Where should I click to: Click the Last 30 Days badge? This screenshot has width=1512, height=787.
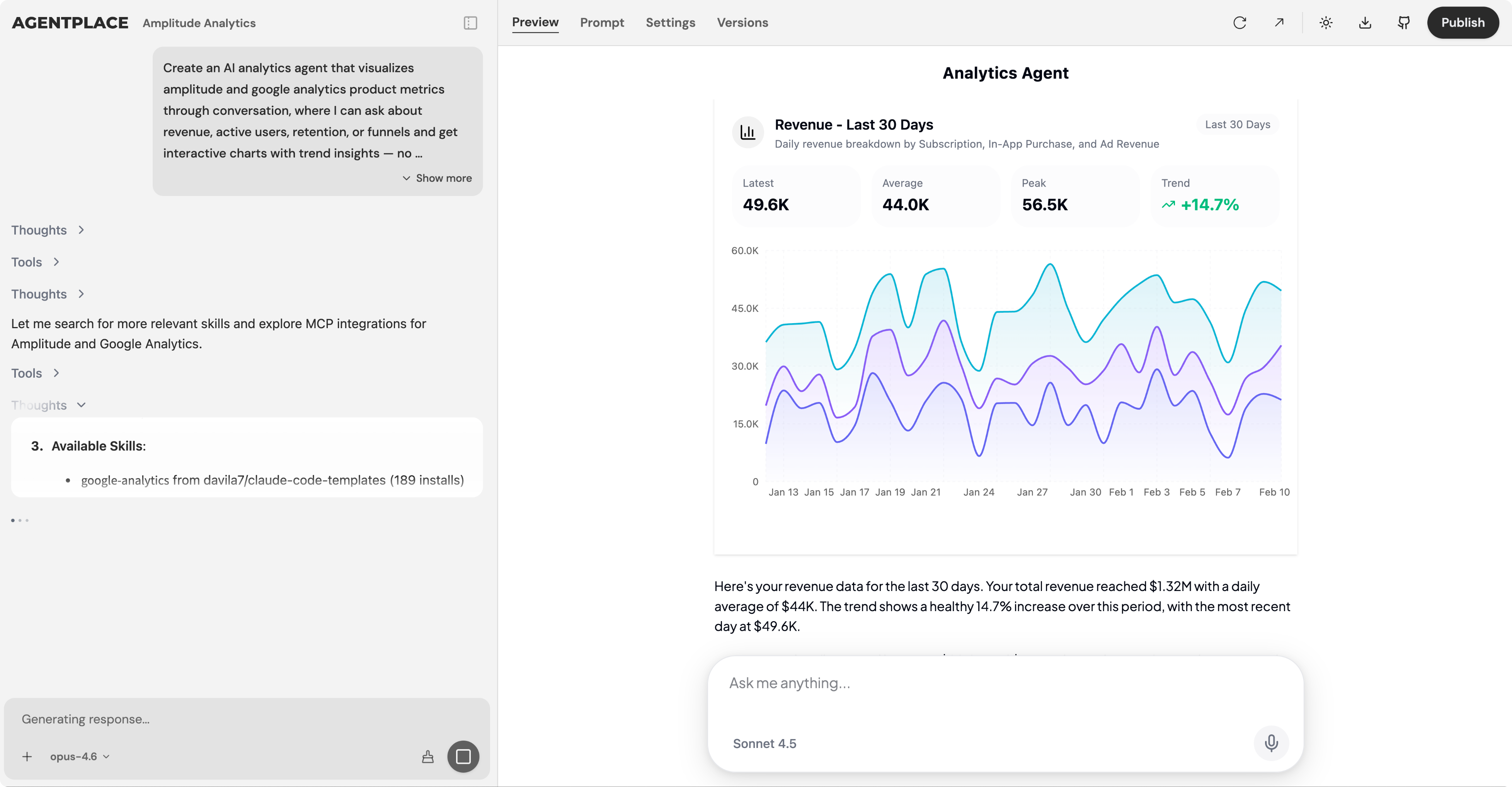pyautogui.click(x=1237, y=124)
